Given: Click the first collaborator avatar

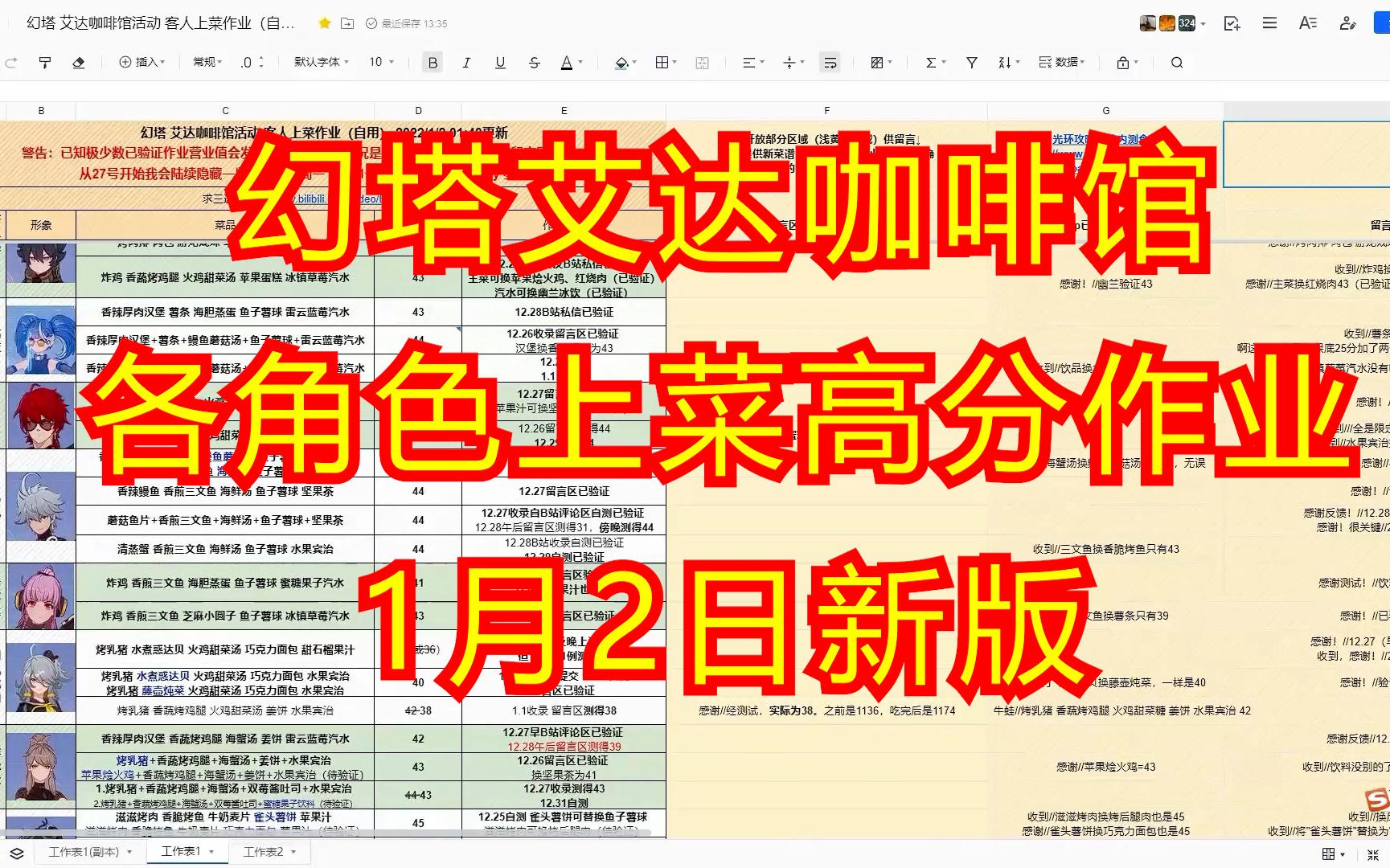Looking at the screenshot, I should (x=1148, y=23).
